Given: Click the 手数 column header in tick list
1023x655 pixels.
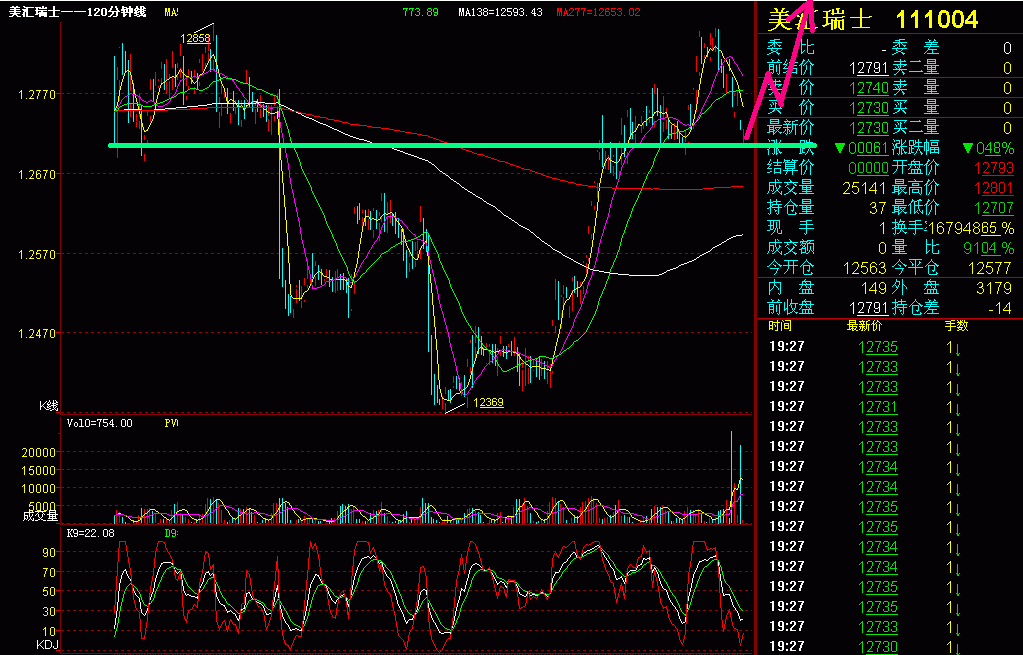Looking at the screenshot, I should point(956,326).
